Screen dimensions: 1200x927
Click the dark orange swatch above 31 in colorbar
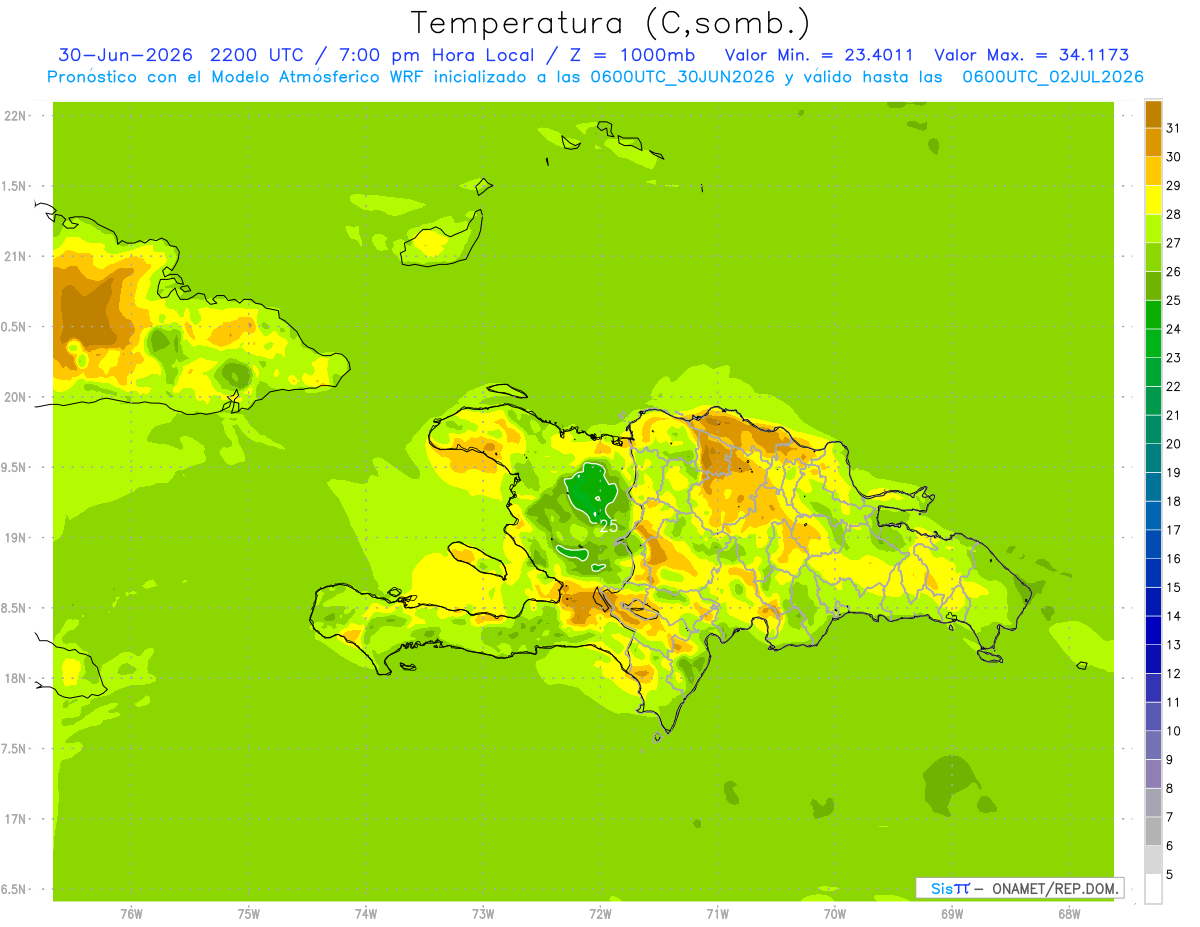point(1153,114)
